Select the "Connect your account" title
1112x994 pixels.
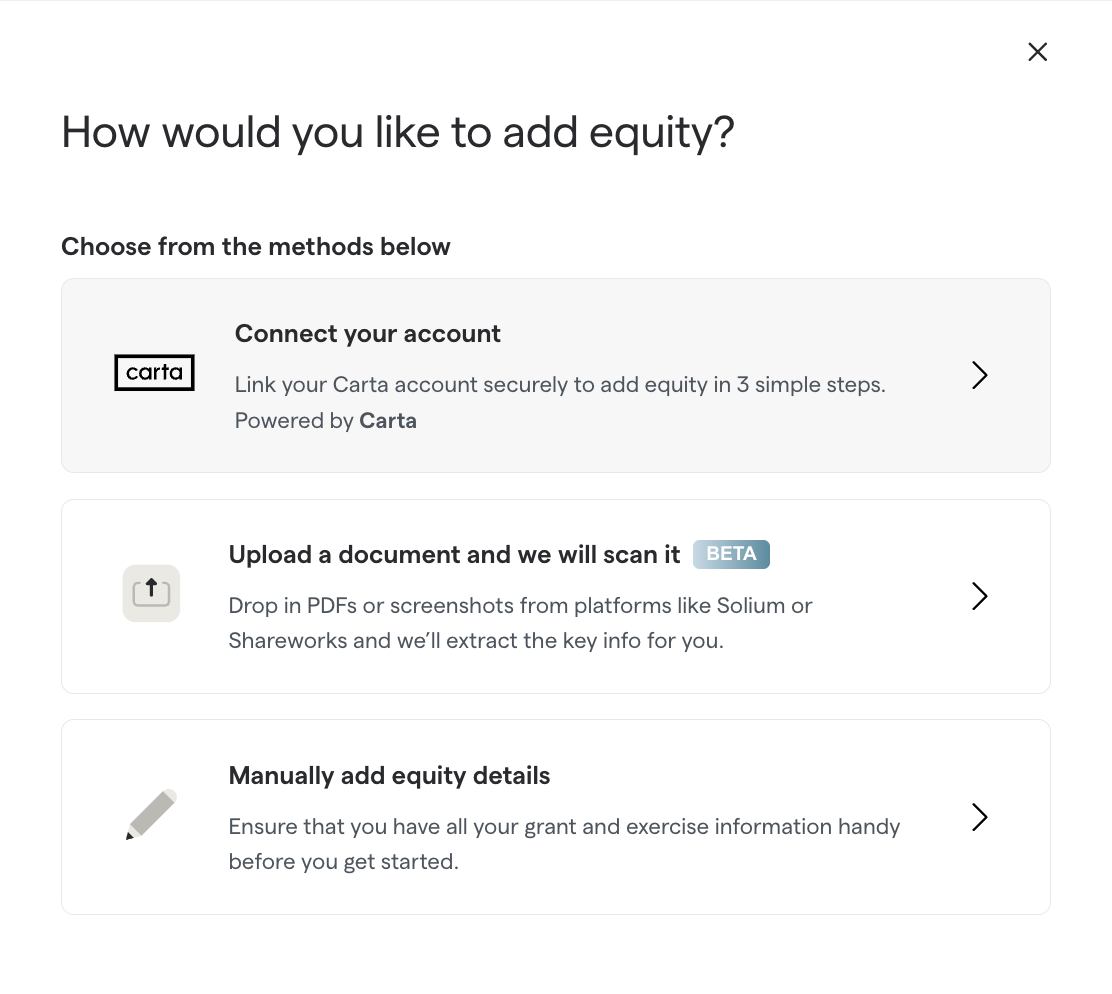tap(367, 334)
